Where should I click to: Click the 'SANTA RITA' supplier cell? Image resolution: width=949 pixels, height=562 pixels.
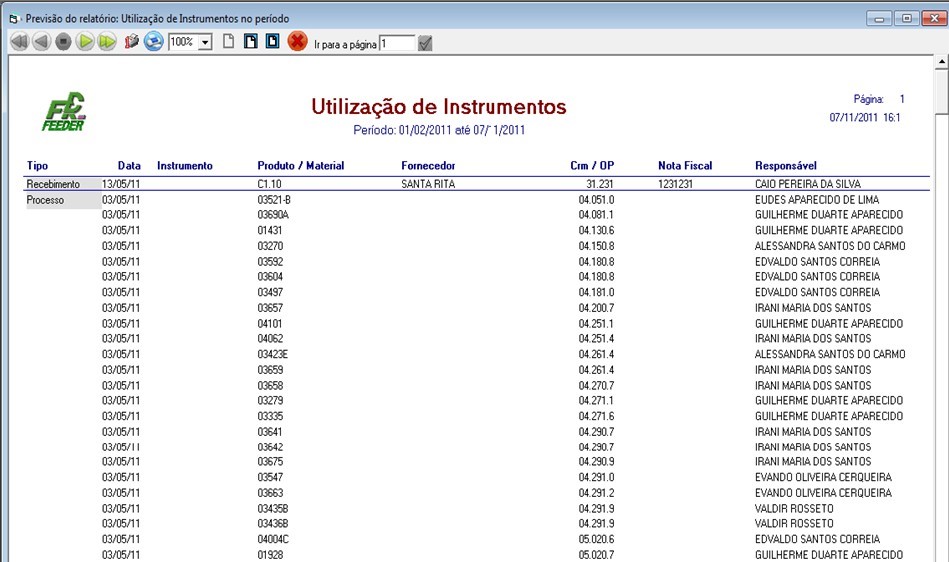tap(428, 184)
